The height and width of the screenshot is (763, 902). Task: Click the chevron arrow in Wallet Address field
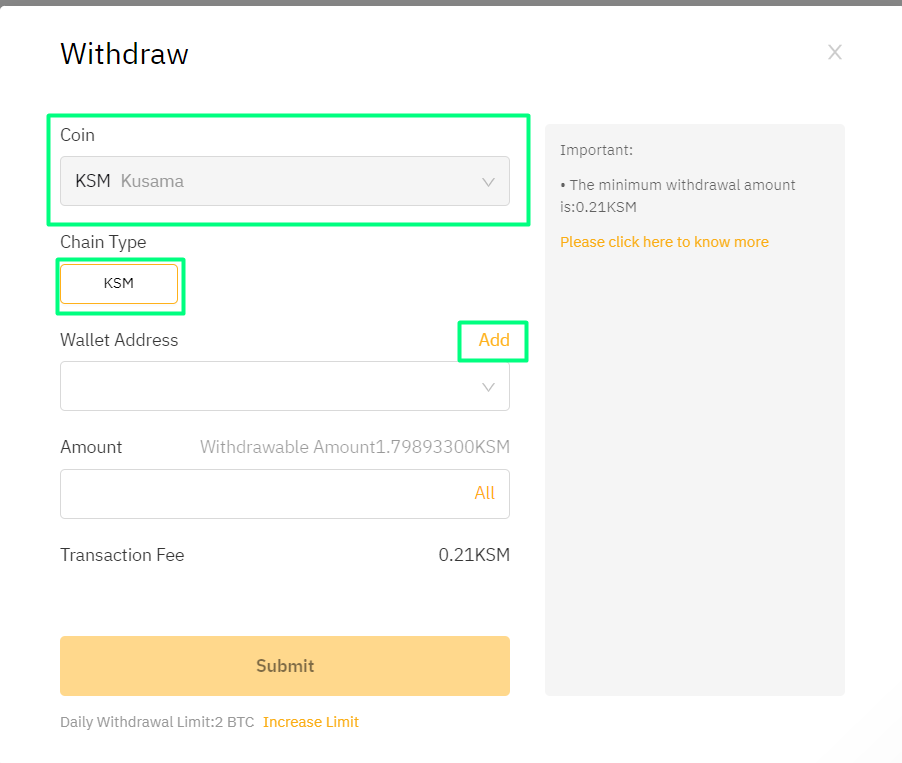point(488,387)
